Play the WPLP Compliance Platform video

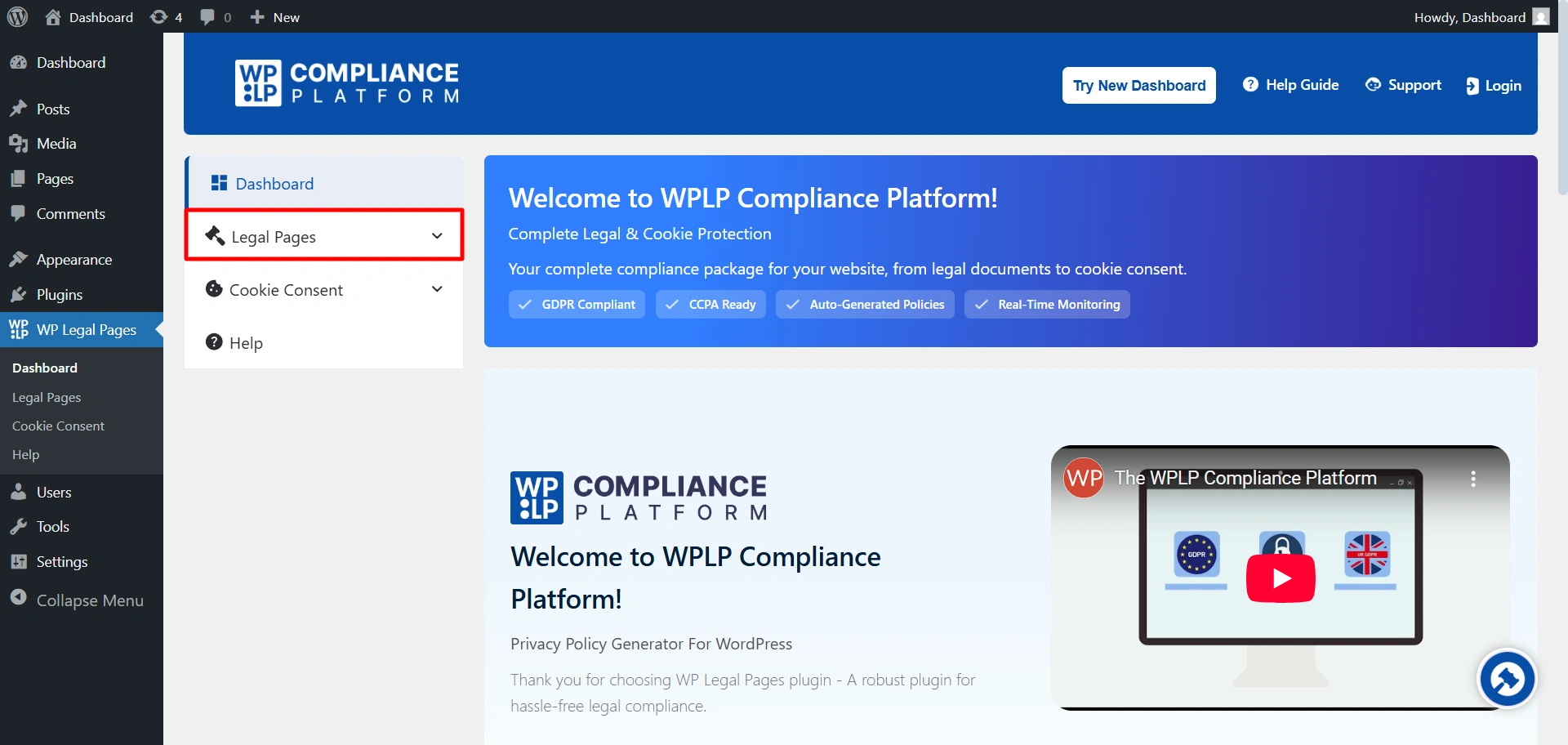tap(1280, 577)
